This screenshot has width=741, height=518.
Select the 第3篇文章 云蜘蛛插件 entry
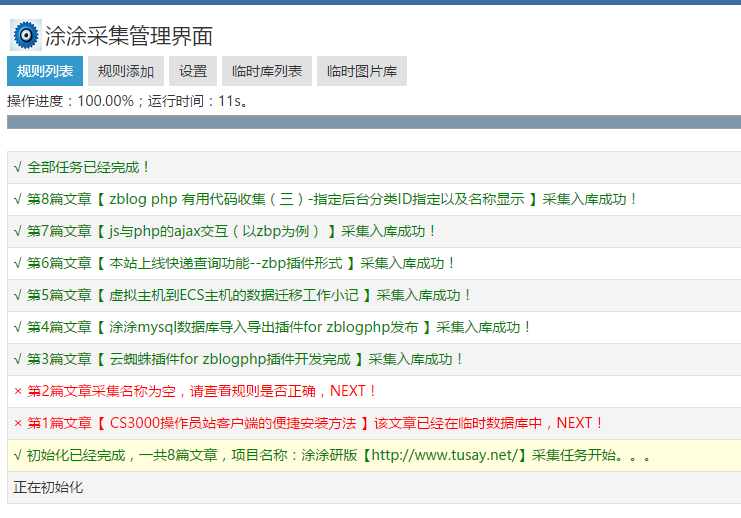tap(374, 359)
